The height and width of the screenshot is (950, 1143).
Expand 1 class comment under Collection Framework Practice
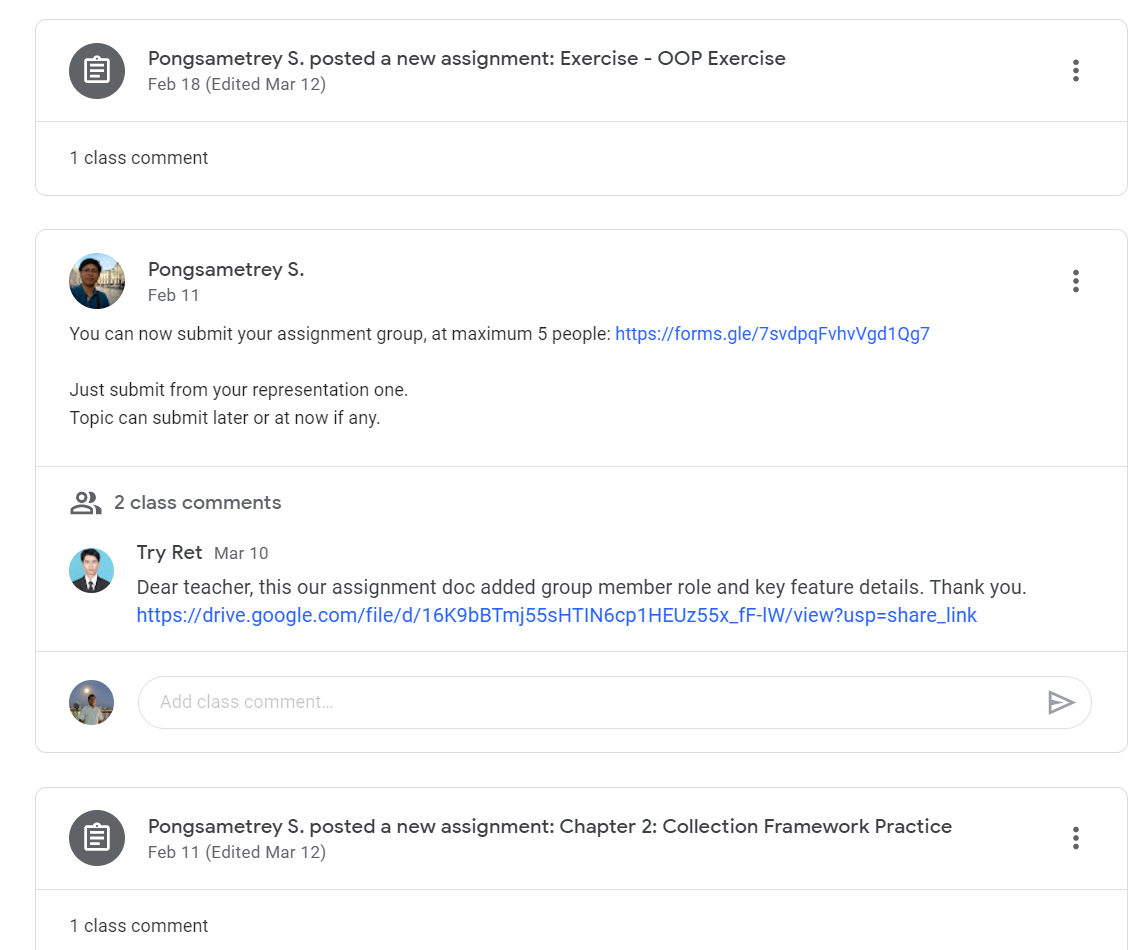pyautogui.click(x=138, y=925)
